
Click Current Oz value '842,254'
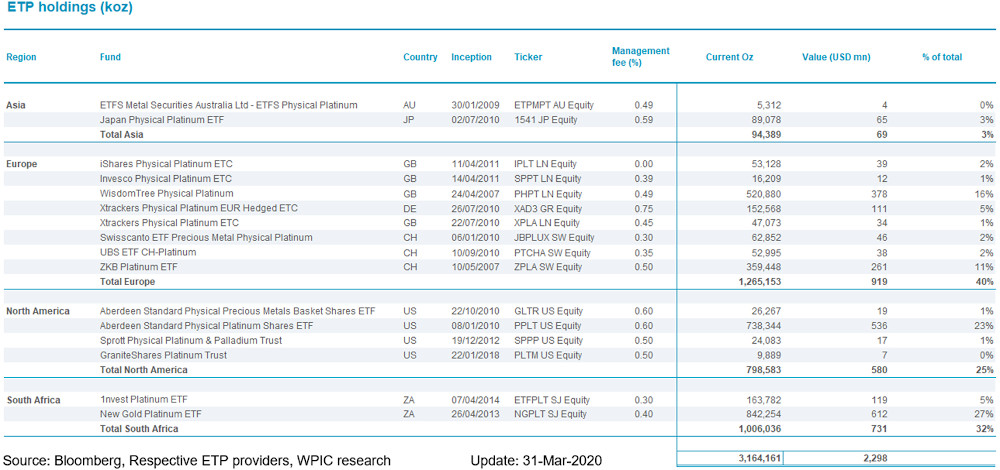[763, 415]
